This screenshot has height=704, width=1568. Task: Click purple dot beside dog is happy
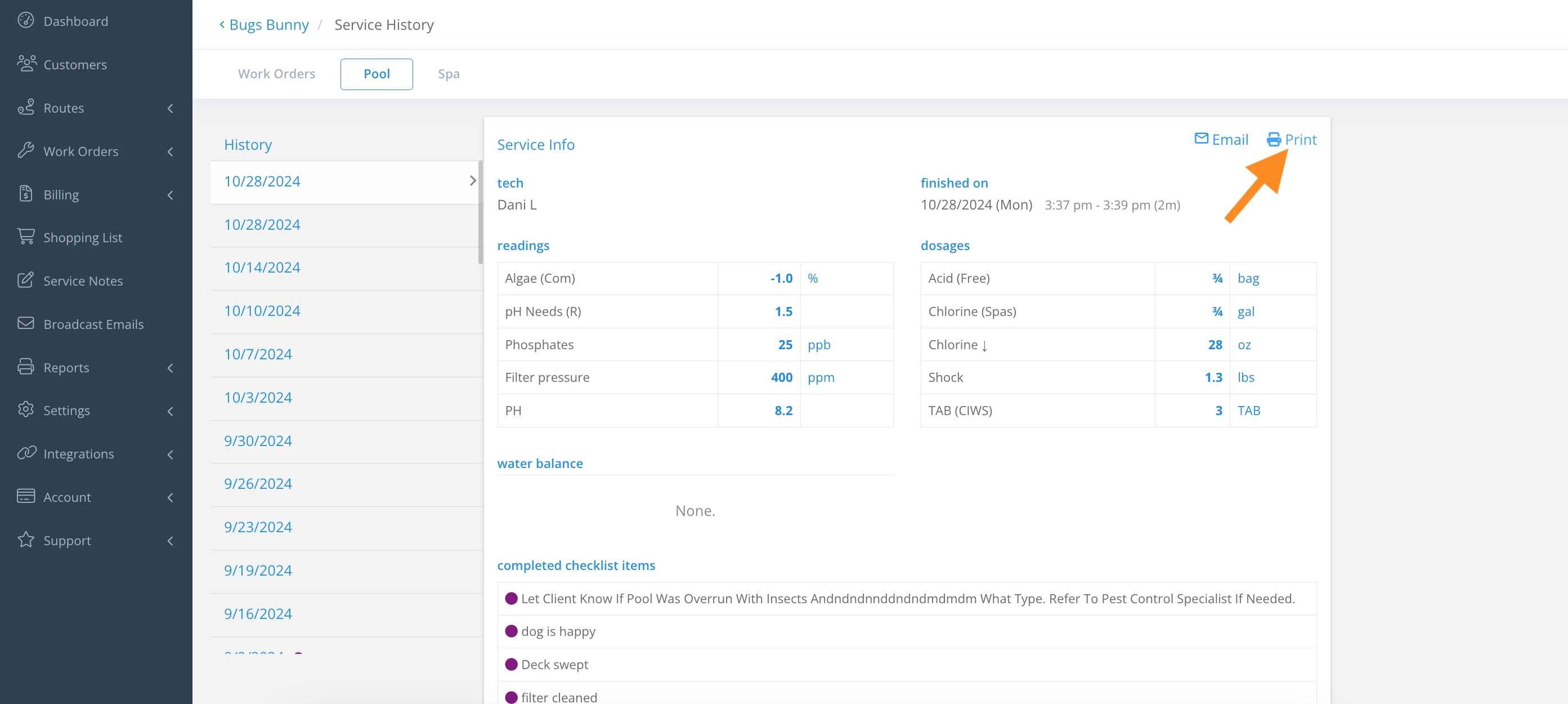tap(511, 631)
